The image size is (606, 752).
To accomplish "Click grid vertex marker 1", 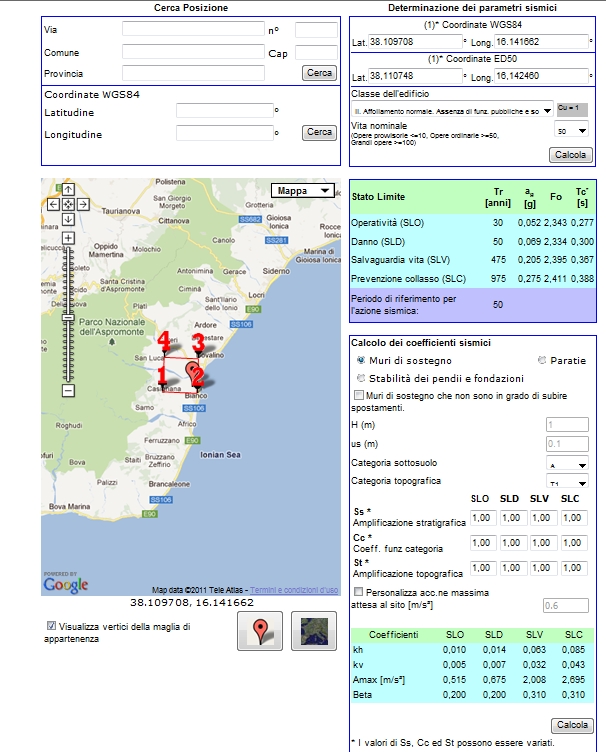I will (162, 376).
